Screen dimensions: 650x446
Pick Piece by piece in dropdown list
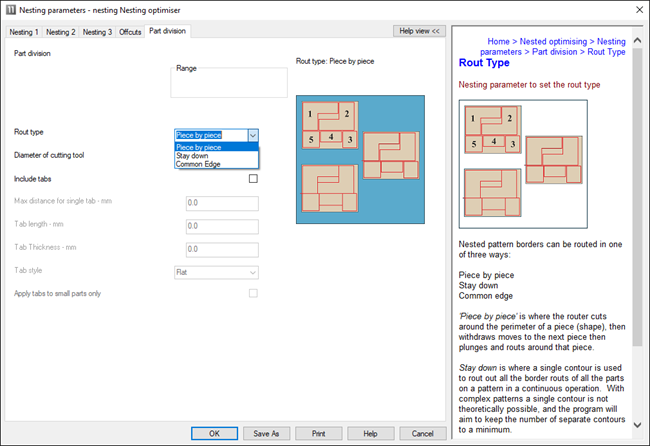[198, 146]
